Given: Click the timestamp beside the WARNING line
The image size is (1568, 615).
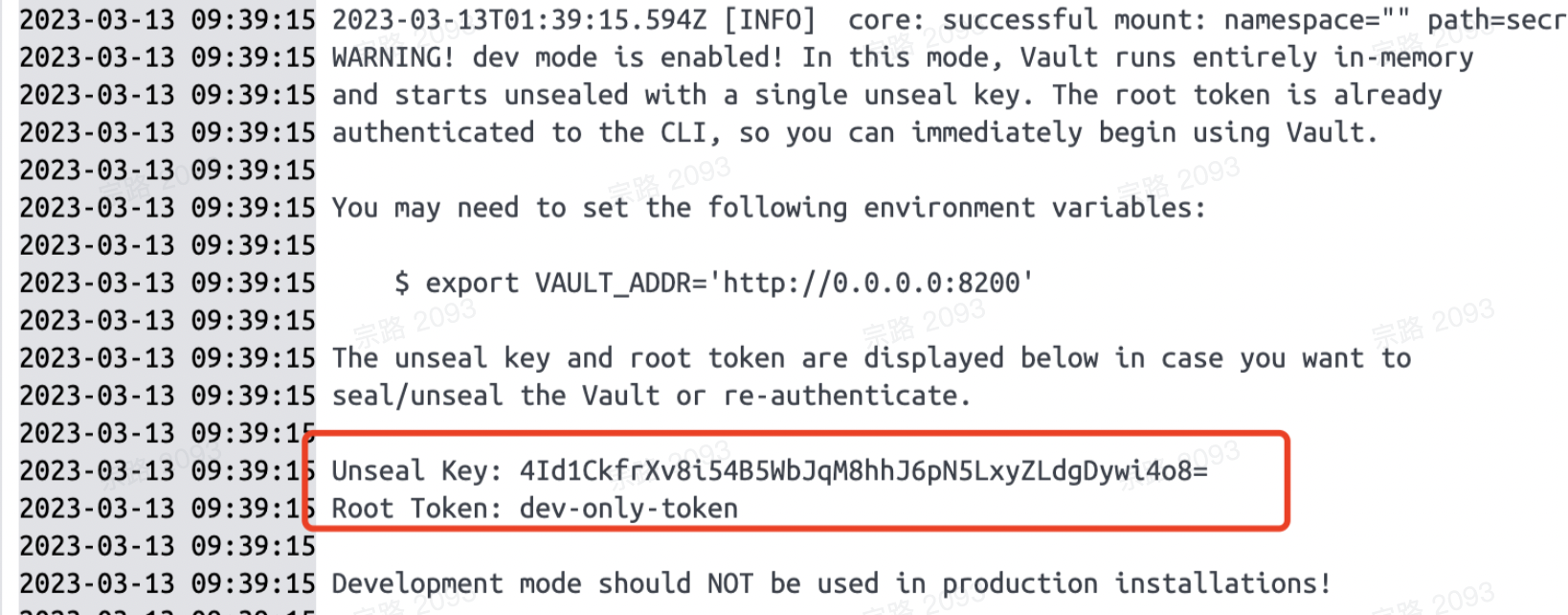Looking at the screenshot, I should pyautogui.click(x=168, y=57).
